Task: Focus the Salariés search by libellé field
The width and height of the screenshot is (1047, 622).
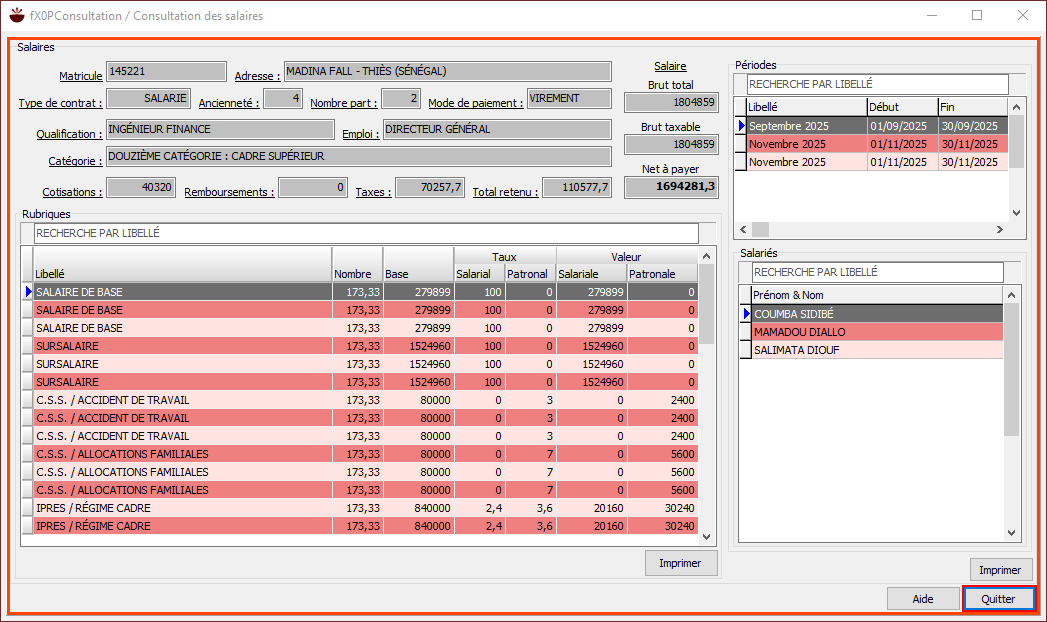Action: tap(876, 272)
